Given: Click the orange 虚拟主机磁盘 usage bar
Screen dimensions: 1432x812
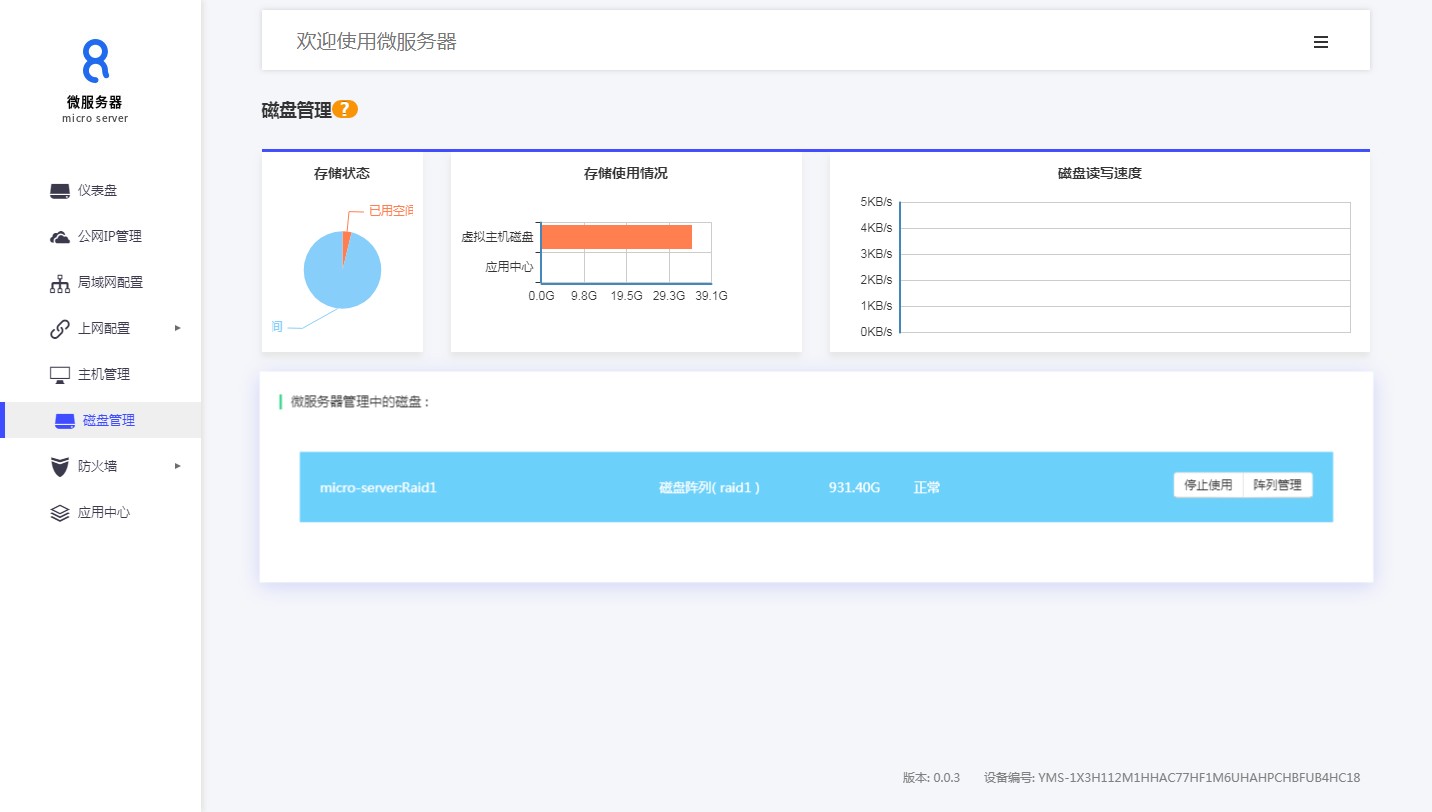Looking at the screenshot, I should [x=616, y=237].
